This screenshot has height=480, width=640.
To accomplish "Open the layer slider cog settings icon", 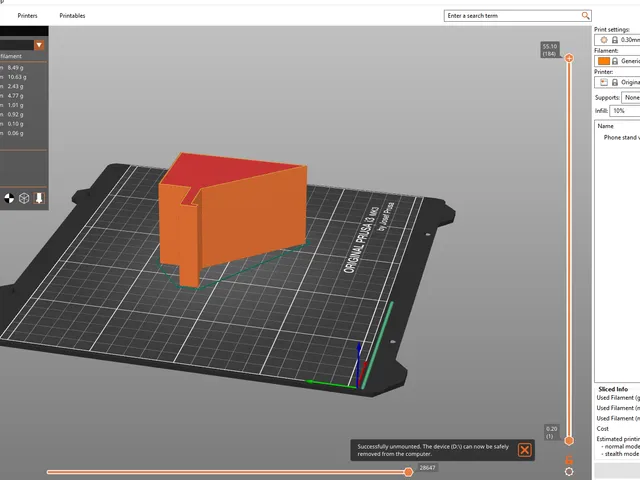I will coord(569,472).
